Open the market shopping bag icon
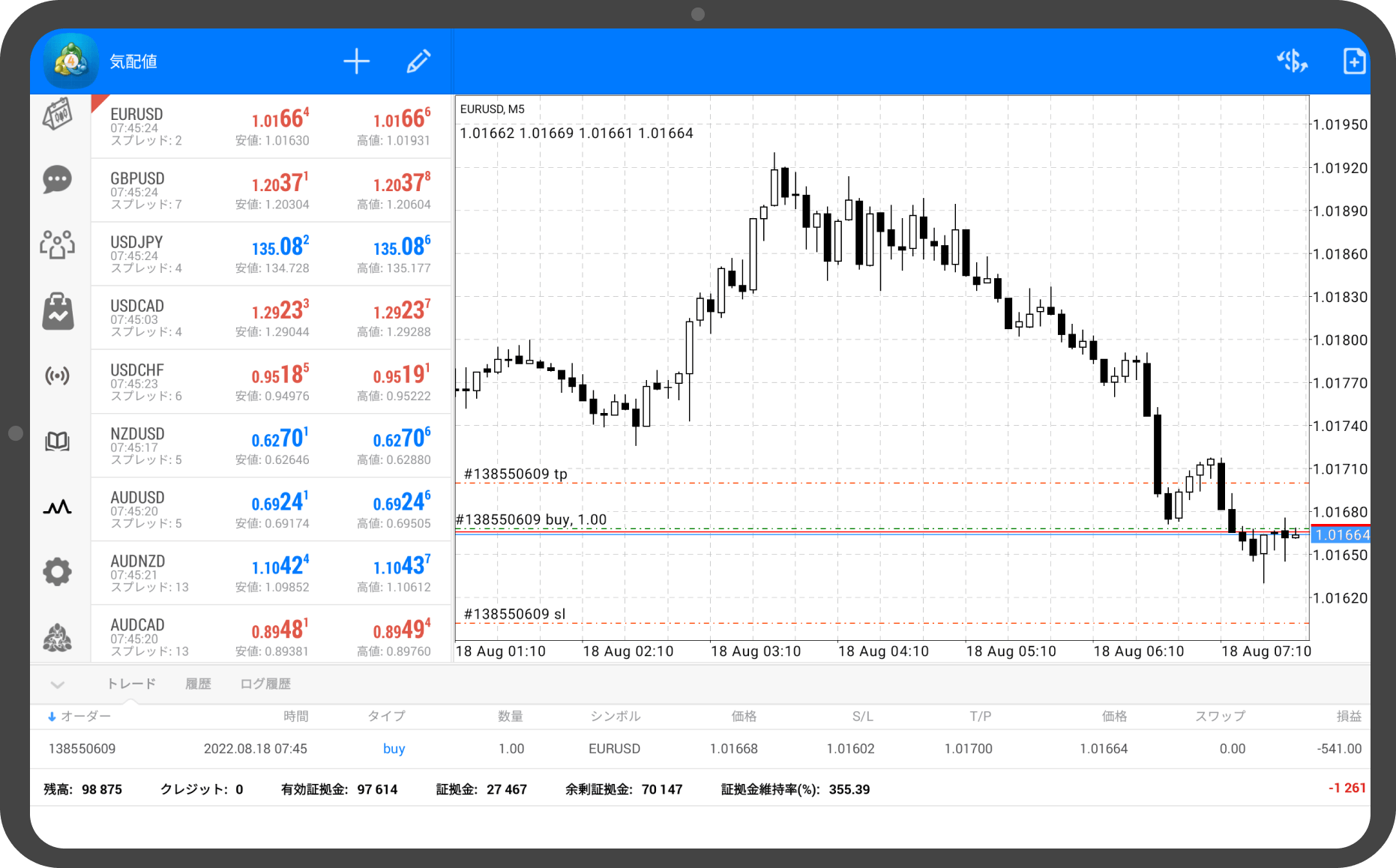 click(x=57, y=311)
